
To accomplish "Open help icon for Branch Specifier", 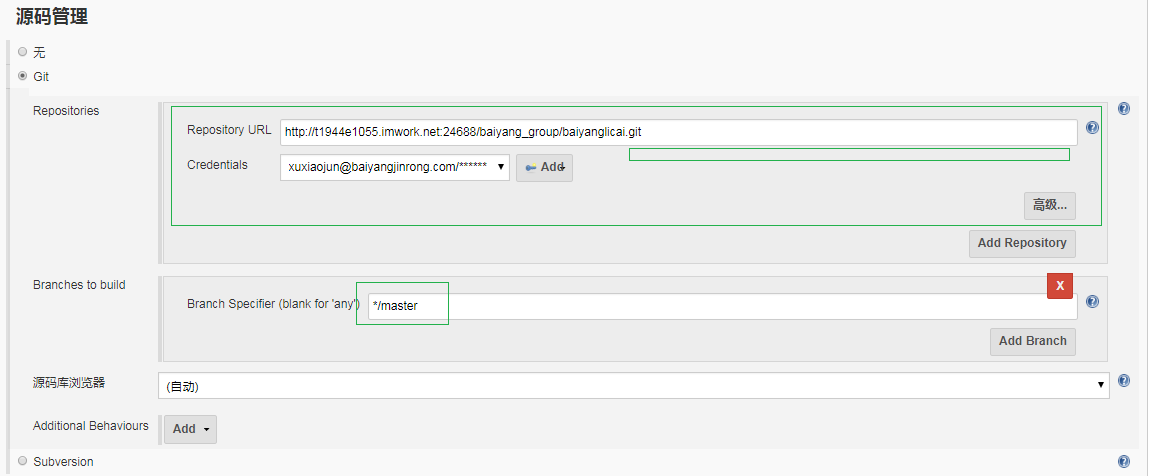I will 1092,302.
